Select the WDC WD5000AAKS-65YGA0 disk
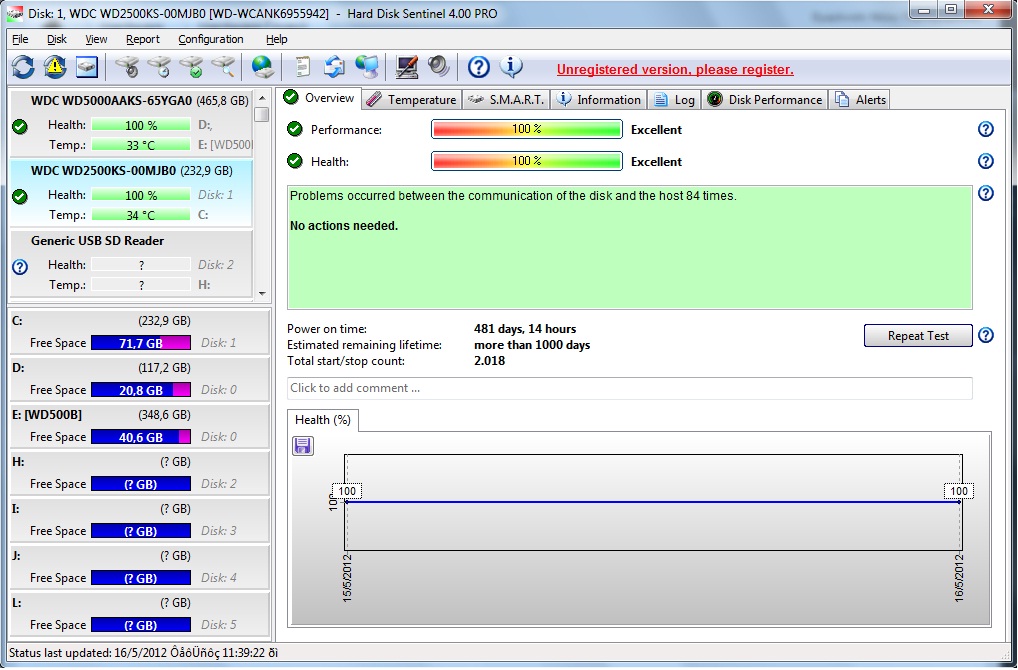This screenshot has height=670, width=1018. 131,123
